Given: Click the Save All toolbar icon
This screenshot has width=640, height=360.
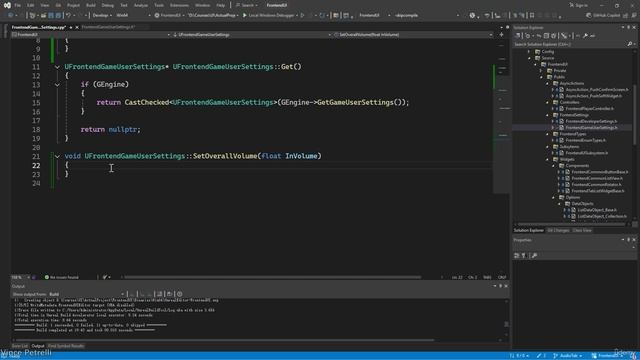Looking at the screenshot, I should [x=58, y=15].
